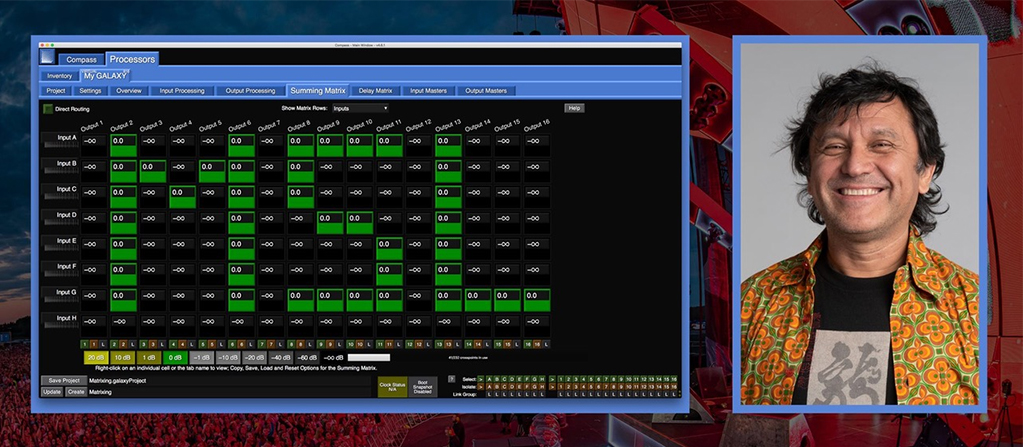Select the 0 dB green gain preset
Viewport: 1023px width, 447px height.
coord(175,357)
